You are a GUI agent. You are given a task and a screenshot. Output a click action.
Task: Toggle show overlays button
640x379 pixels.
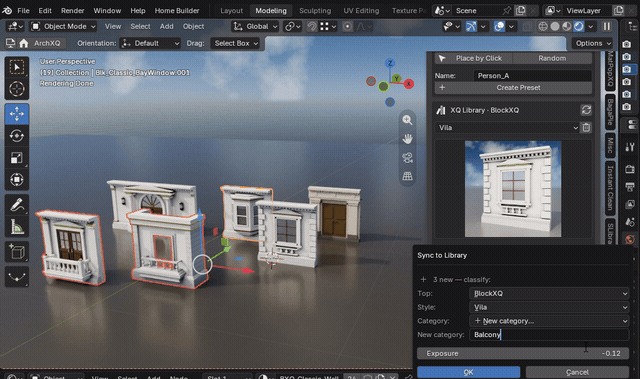point(499,27)
